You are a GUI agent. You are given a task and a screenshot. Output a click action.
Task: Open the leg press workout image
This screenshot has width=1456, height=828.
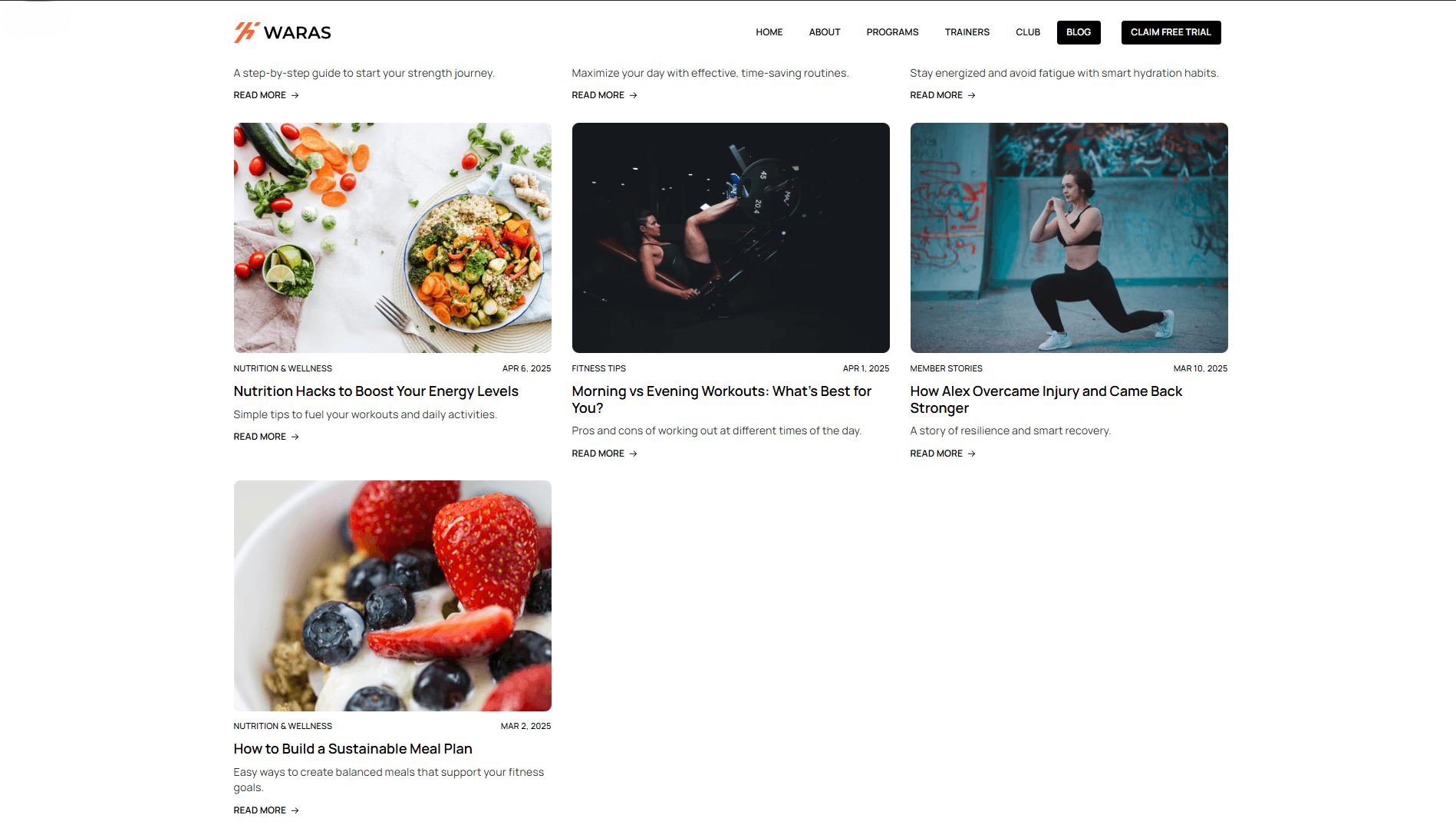730,238
